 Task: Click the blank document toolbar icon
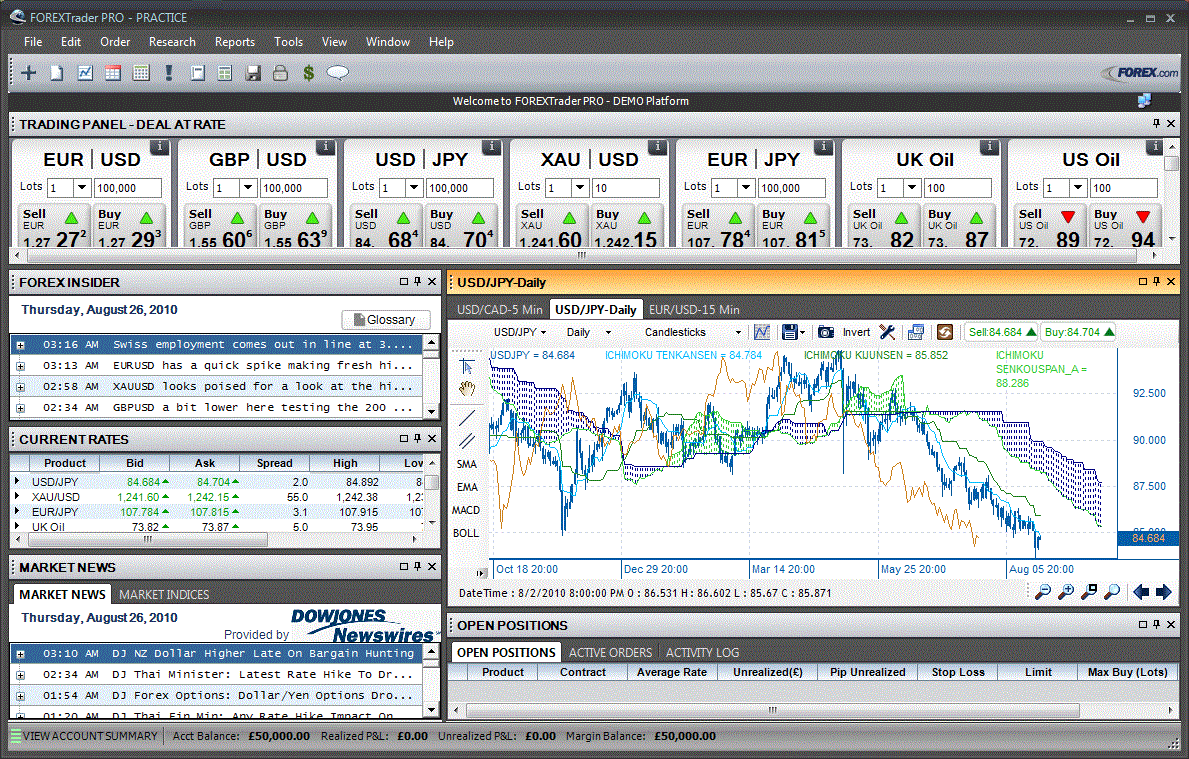pos(57,73)
